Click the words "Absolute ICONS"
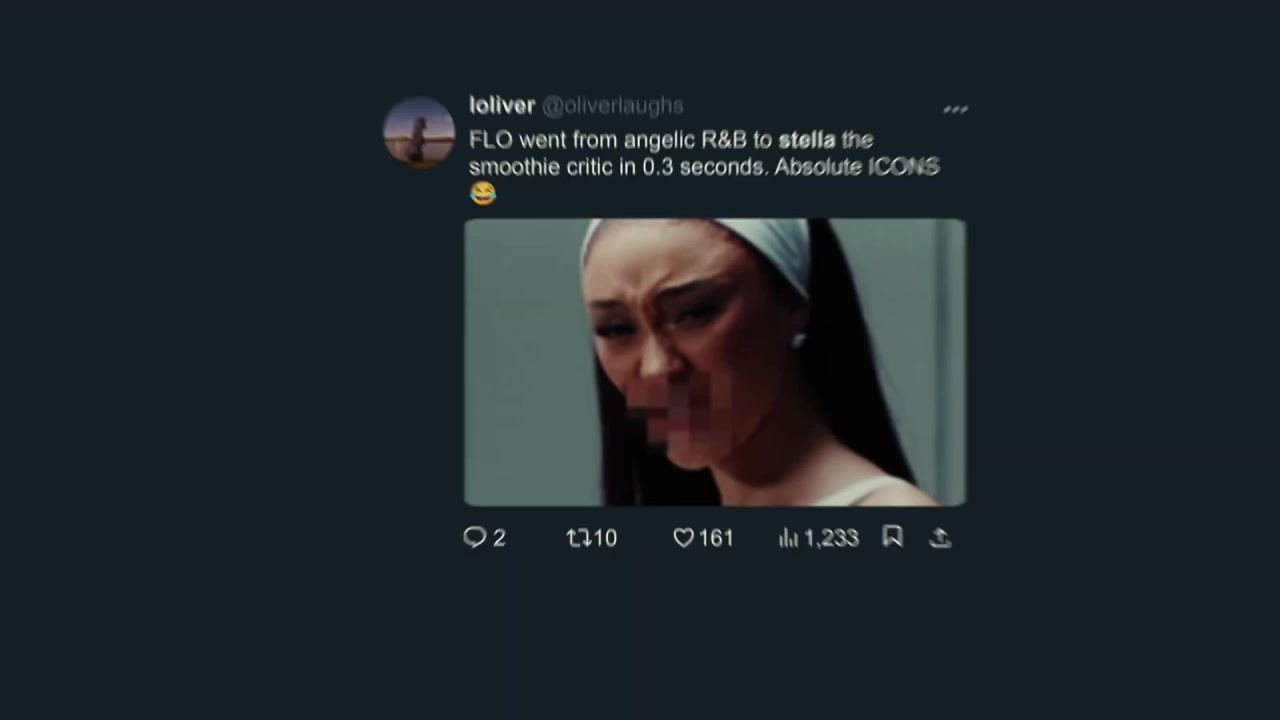The height and width of the screenshot is (720, 1280). [x=856, y=167]
